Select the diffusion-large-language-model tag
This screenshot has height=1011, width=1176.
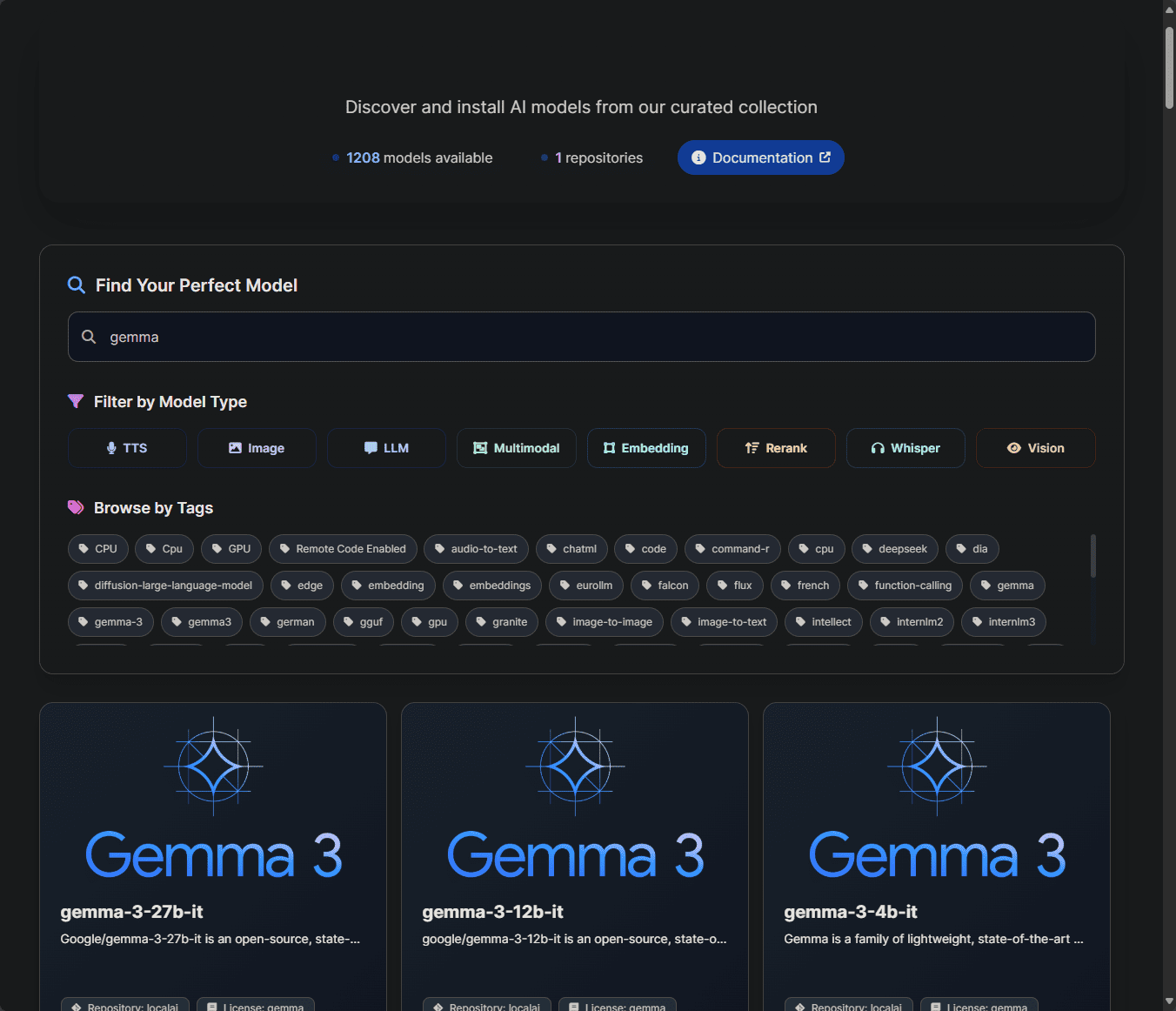(165, 586)
